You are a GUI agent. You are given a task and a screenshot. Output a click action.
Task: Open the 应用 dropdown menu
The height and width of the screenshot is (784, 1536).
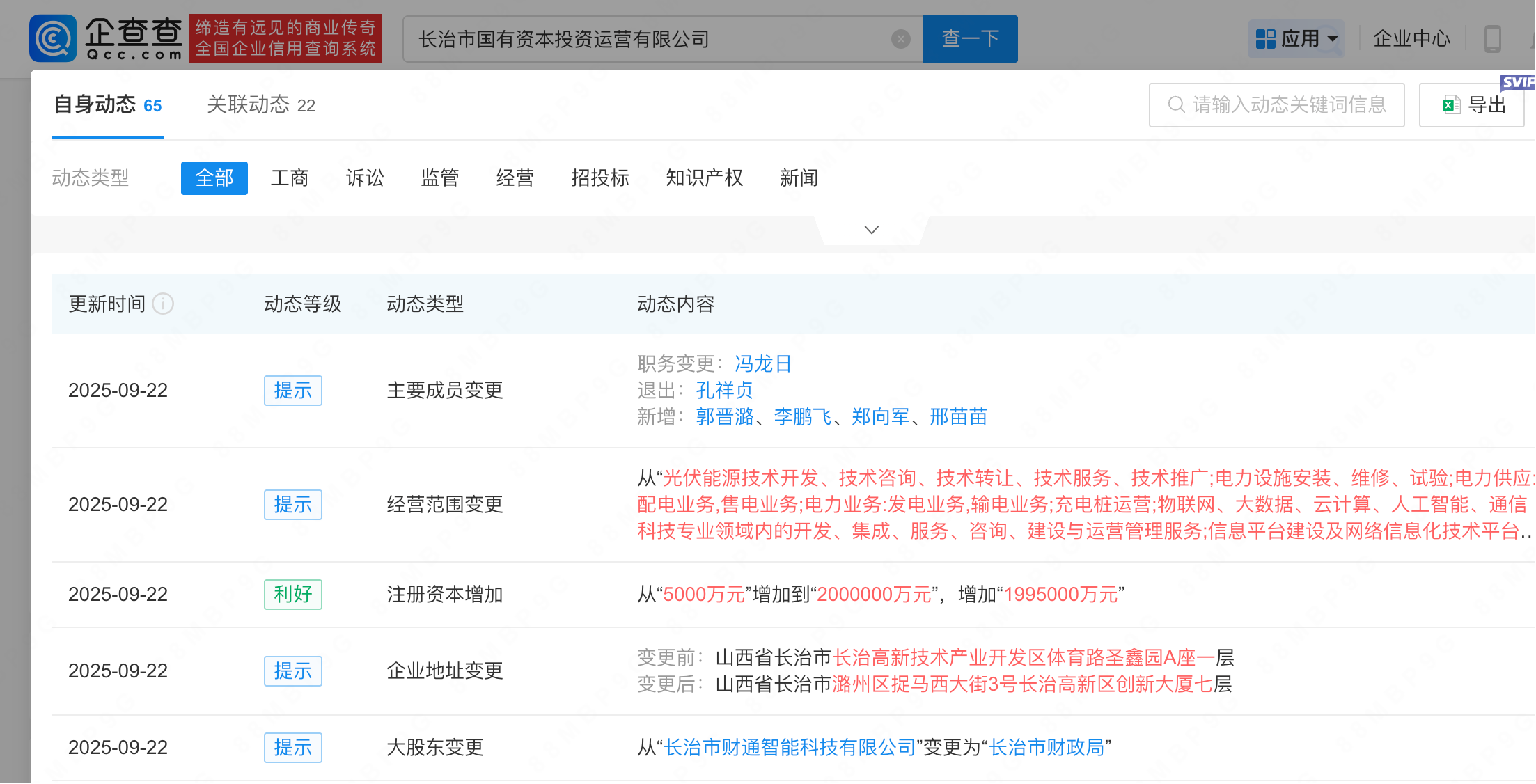click(x=1296, y=39)
